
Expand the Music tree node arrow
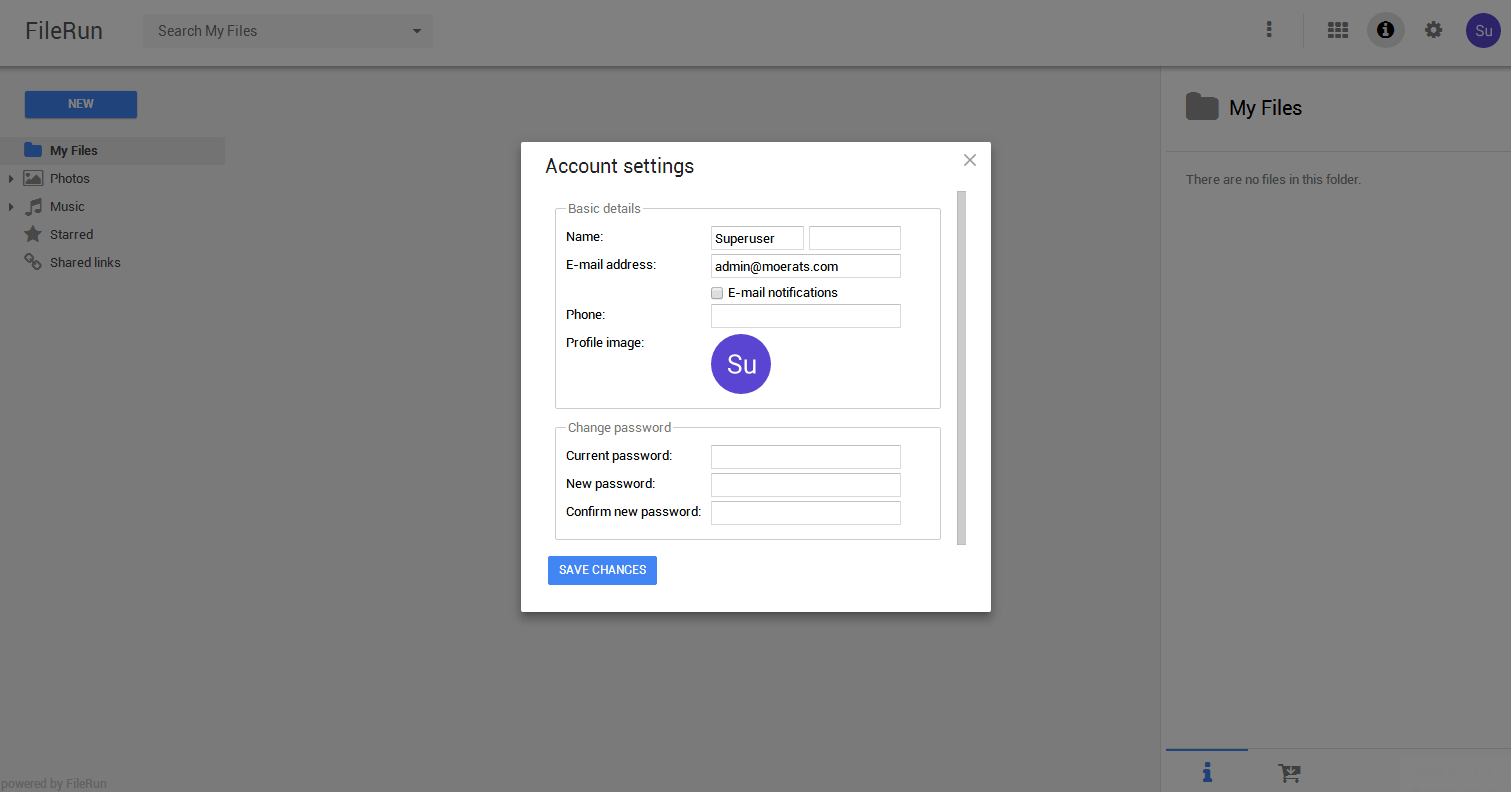pos(11,207)
